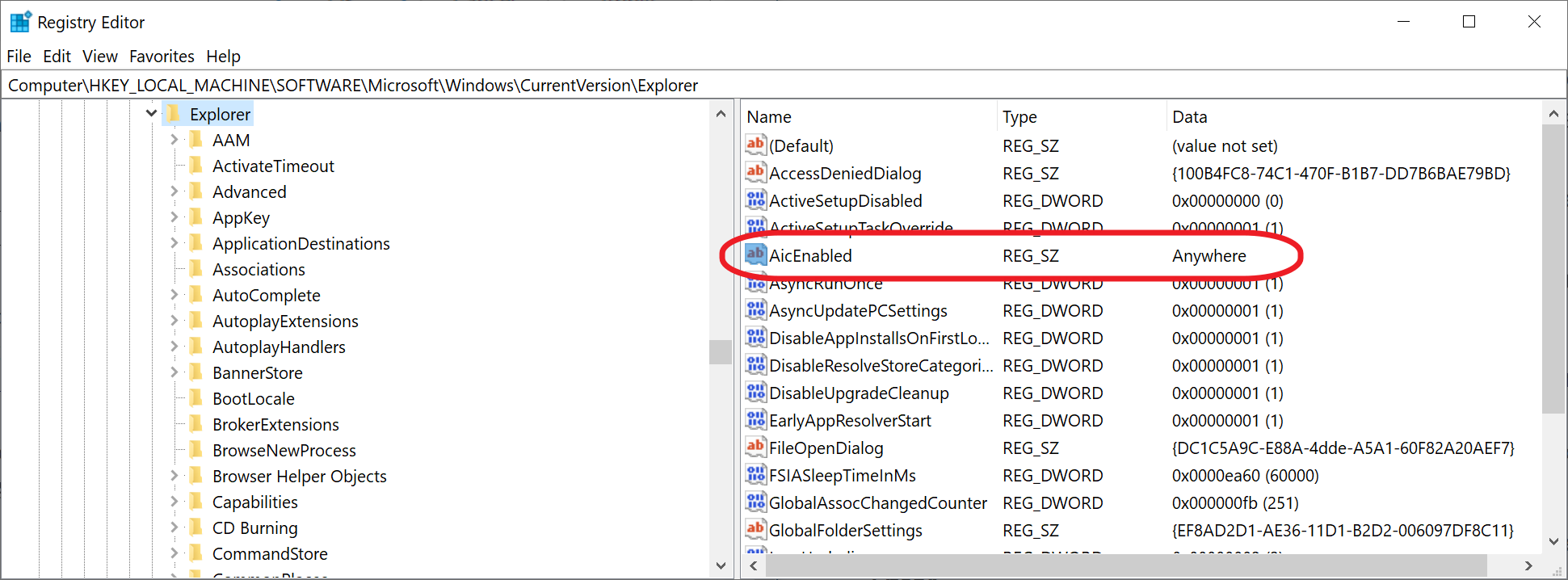The image size is (1568, 580).
Task: Click the FSIASleepTimeInMs DWORD icon
Action: pos(755,475)
